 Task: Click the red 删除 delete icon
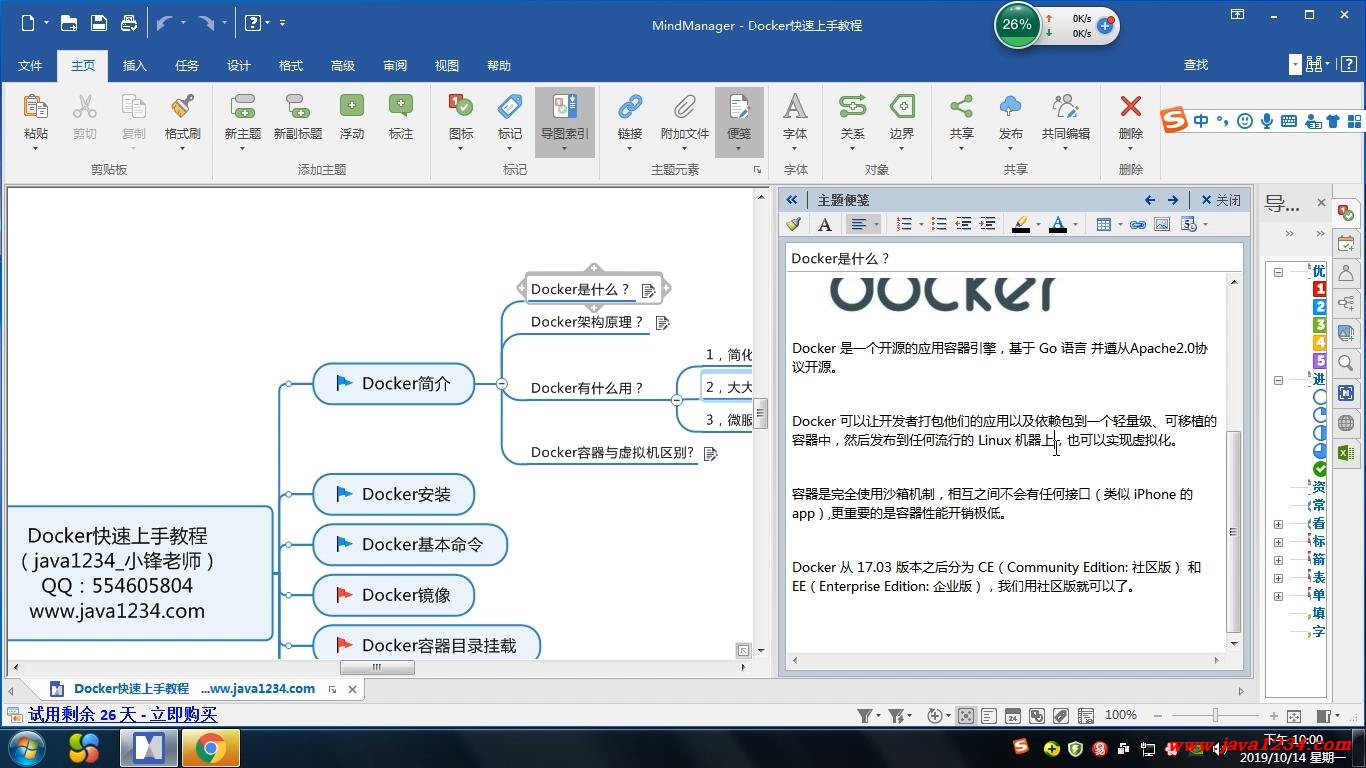point(1131,106)
